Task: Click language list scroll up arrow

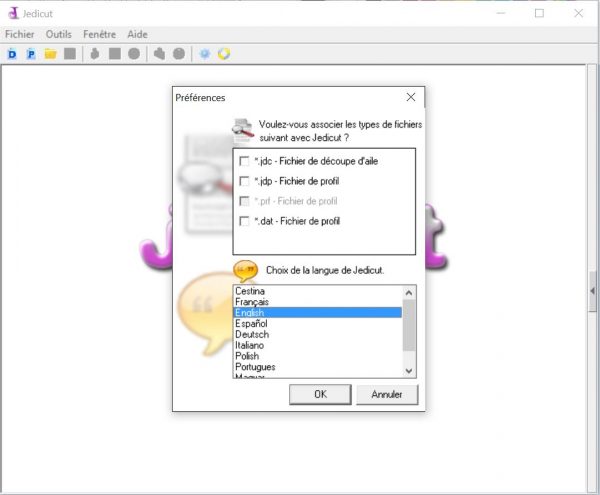Action: [x=409, y=293]
